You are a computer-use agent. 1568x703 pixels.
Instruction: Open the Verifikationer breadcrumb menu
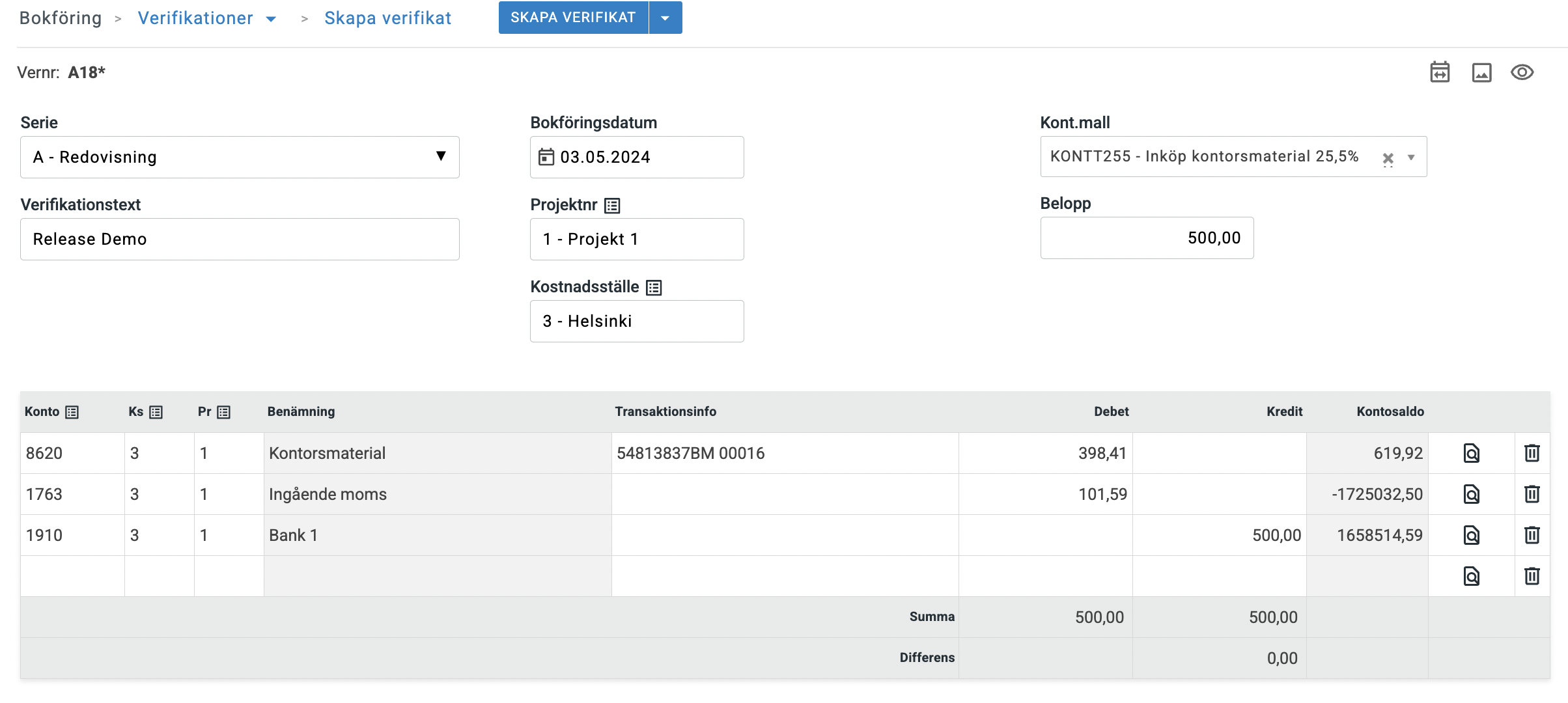click(271, 19)
